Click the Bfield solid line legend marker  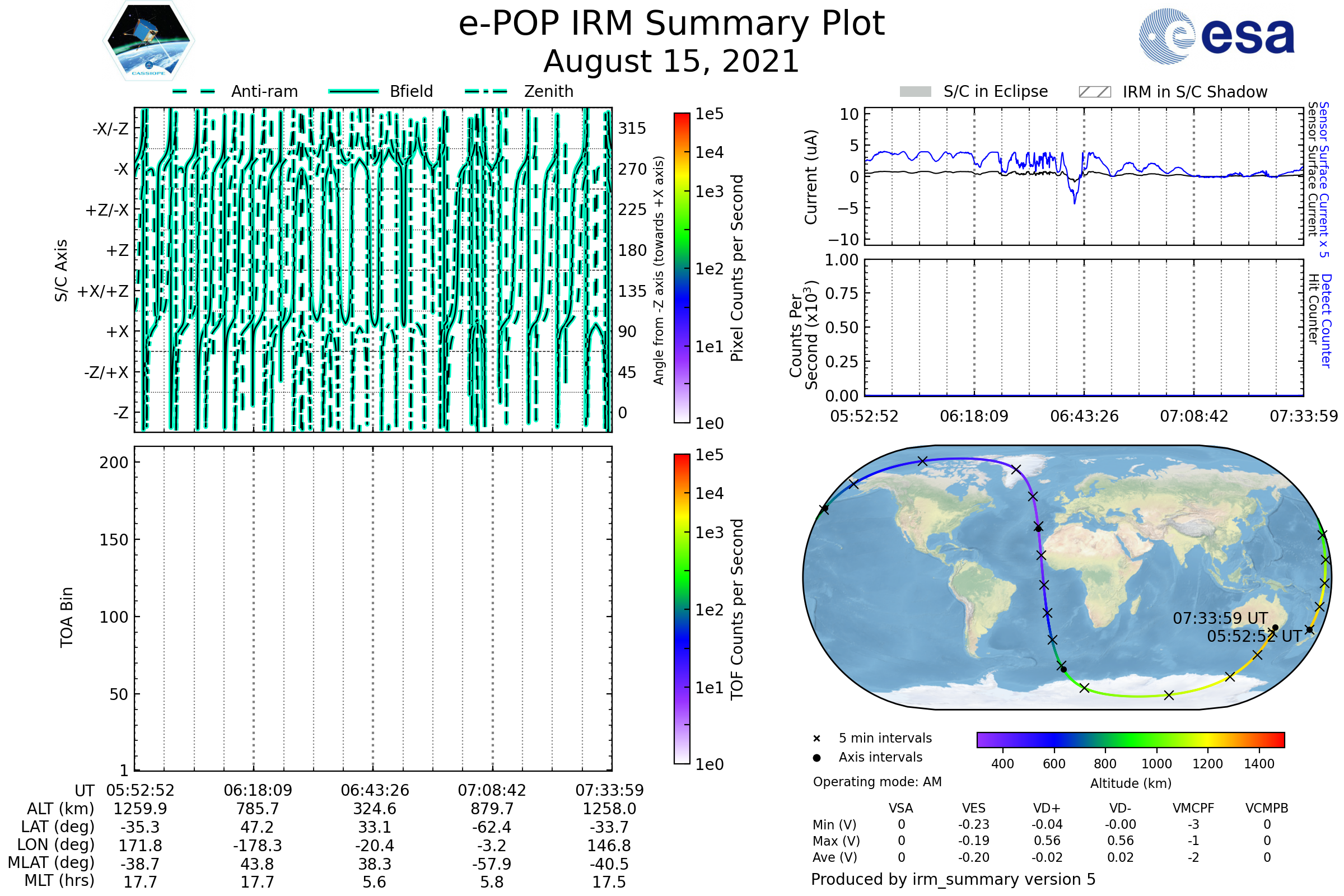pyautogui.click(x=353, y=91)
